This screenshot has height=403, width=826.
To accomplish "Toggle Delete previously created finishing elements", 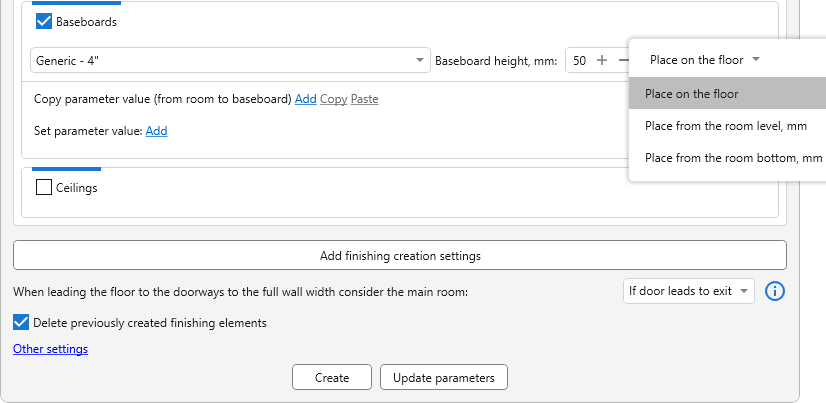I will pyautogui.click(x=21, y=322).
